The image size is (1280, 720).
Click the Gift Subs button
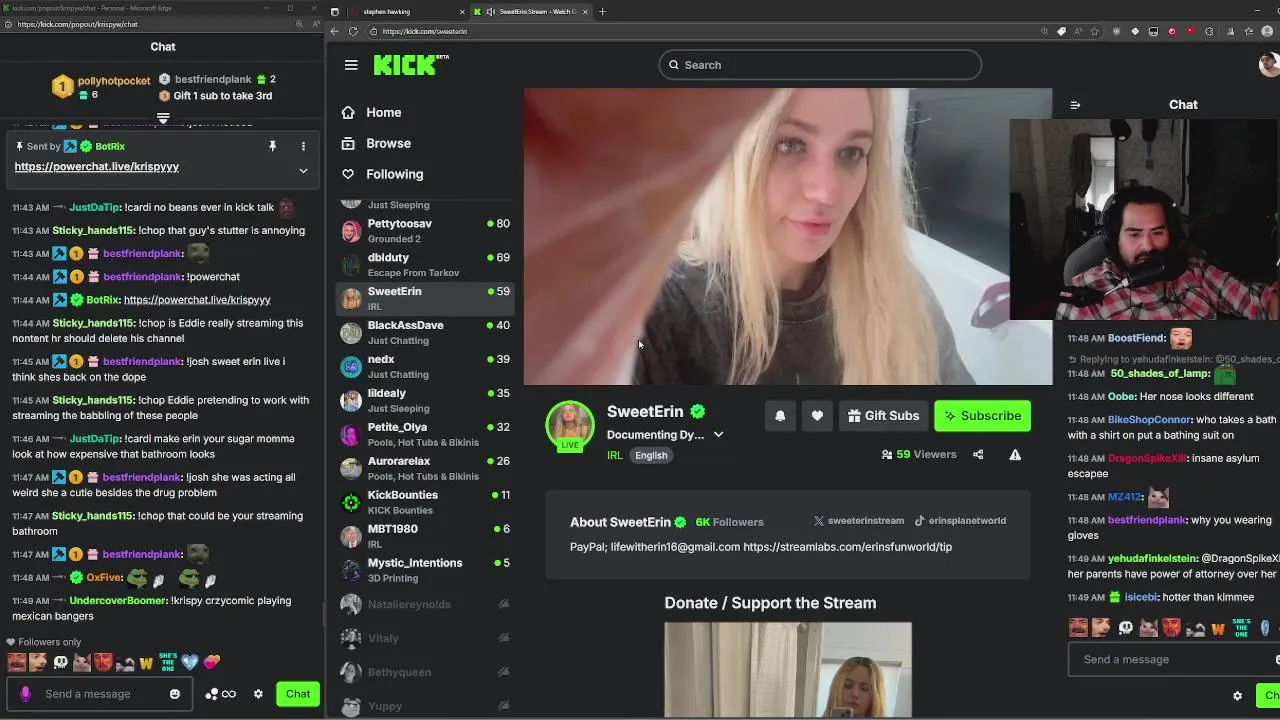[883, 416]
